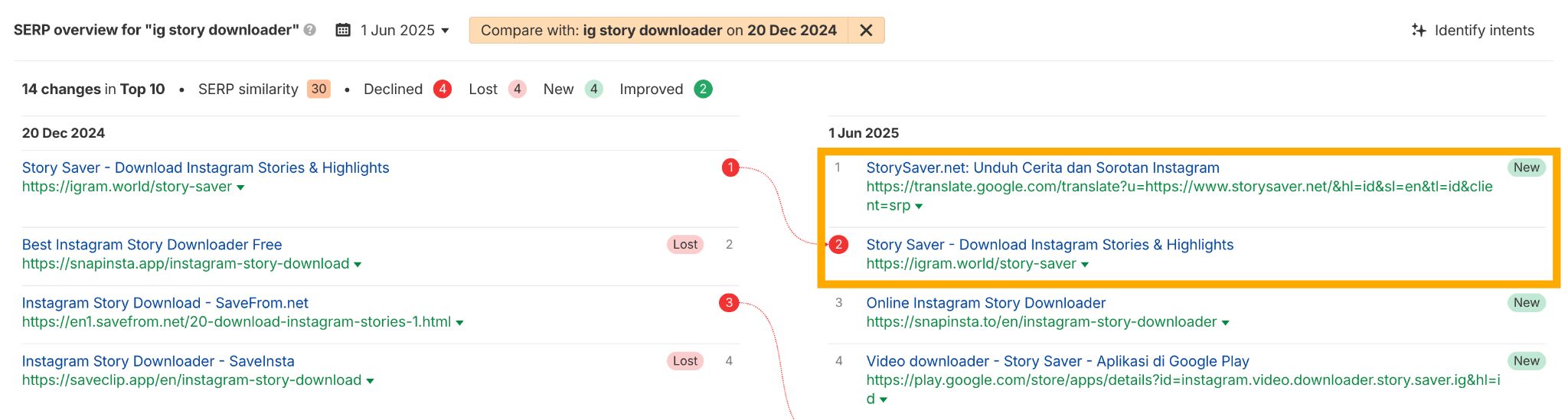Expand left igram.world/story-saver URL dropdown
Screen dimensions: 1568x420
click(x=240, y=187)
